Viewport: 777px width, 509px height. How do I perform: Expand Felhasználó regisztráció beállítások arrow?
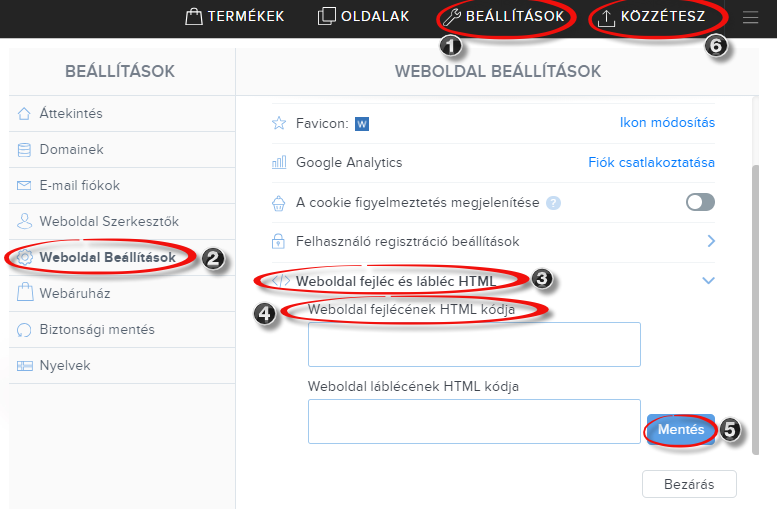click(x=711, y=241)
